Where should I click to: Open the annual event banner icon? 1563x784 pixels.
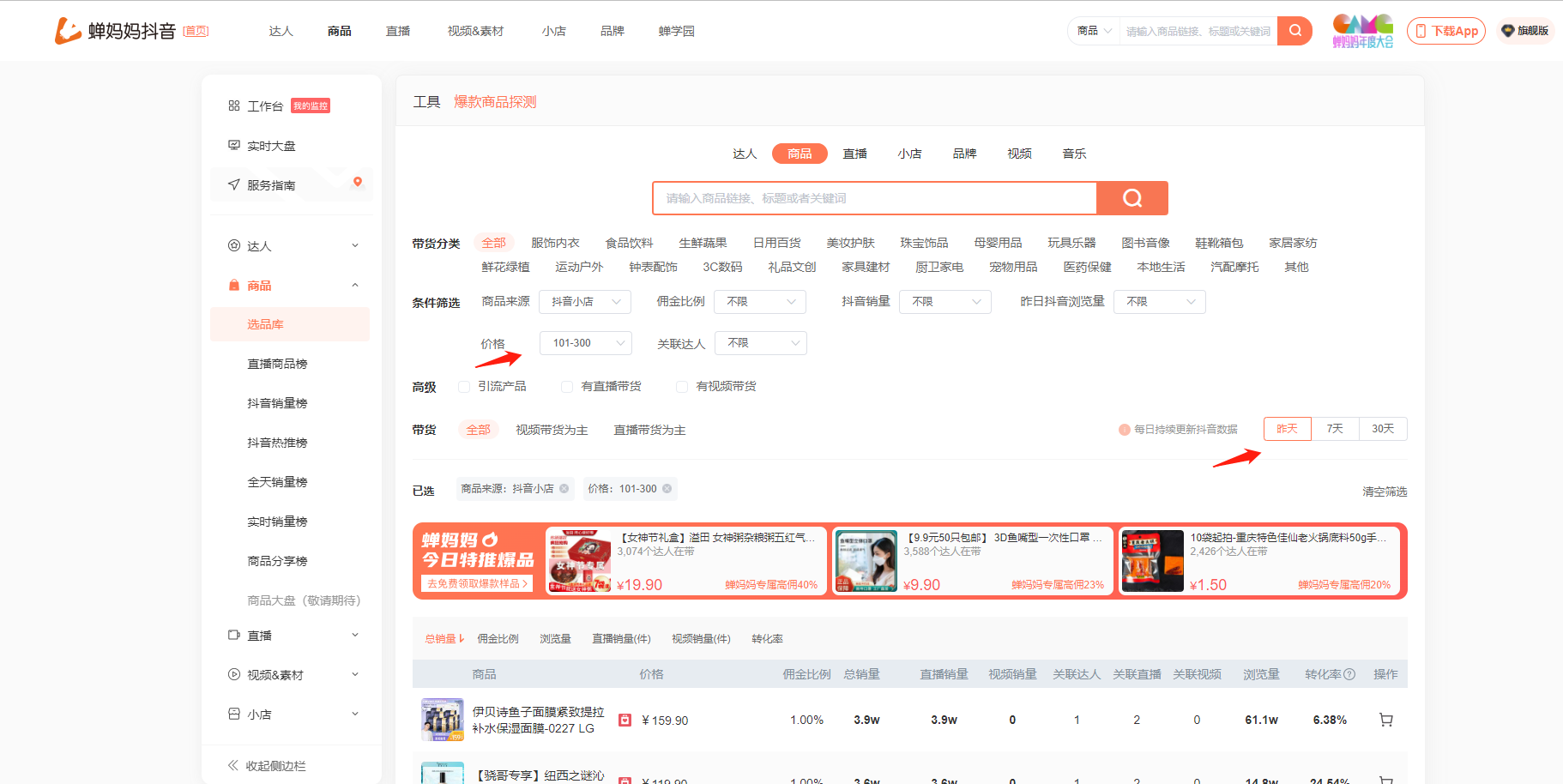pyautogui.click(x=1362, y=31)
